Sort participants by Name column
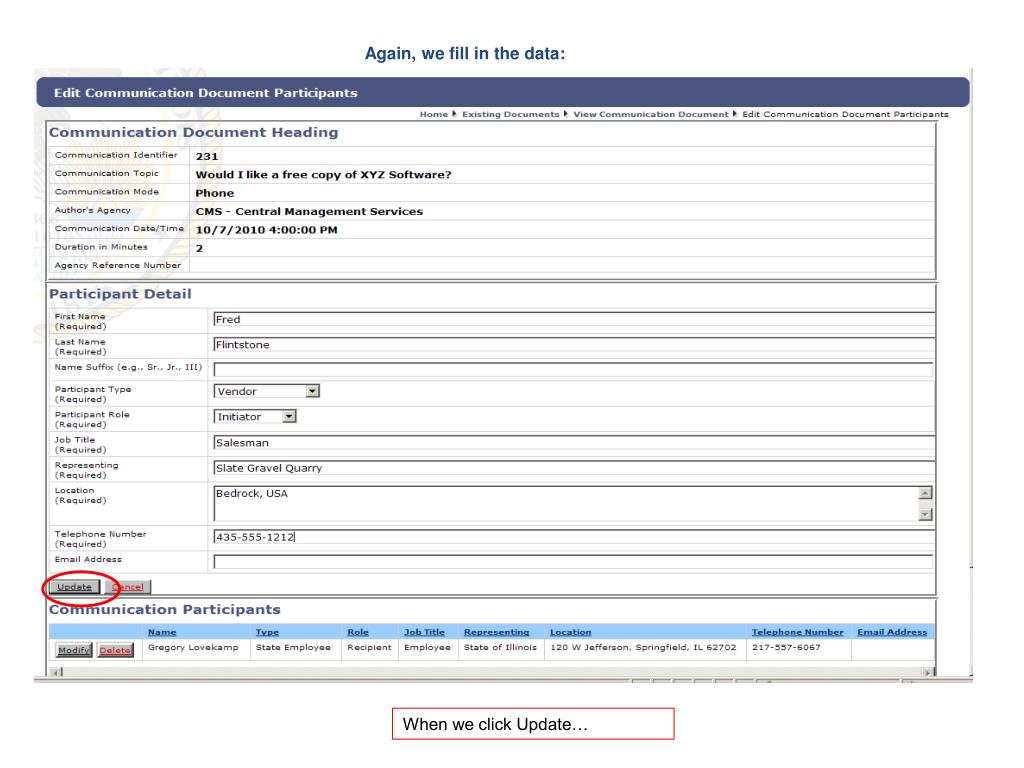 (162, 632)
